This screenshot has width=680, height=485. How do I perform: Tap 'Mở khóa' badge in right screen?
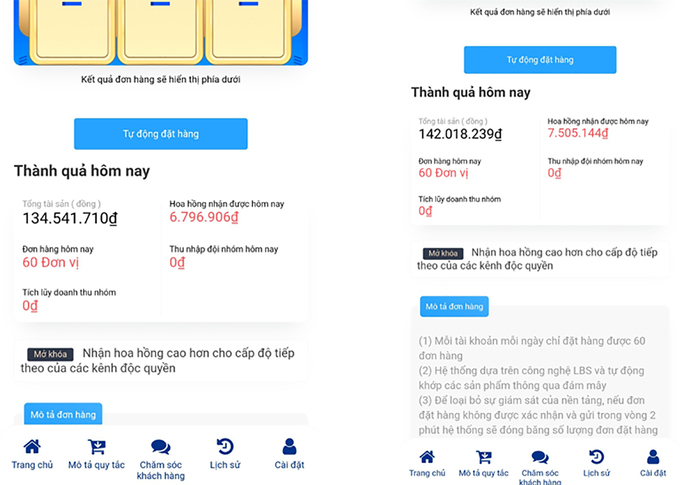[443, 253]
